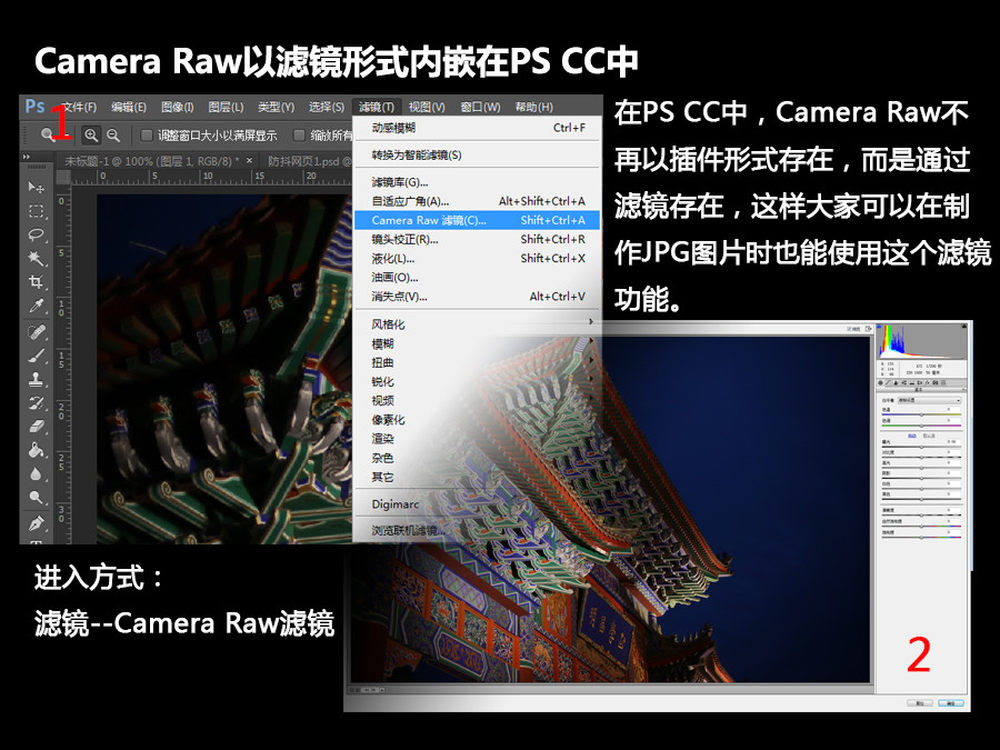Screen dimensions: 1000x750
Task: Toggle the 预览 checkbox in Camera Raw
Action: [853, 328]
